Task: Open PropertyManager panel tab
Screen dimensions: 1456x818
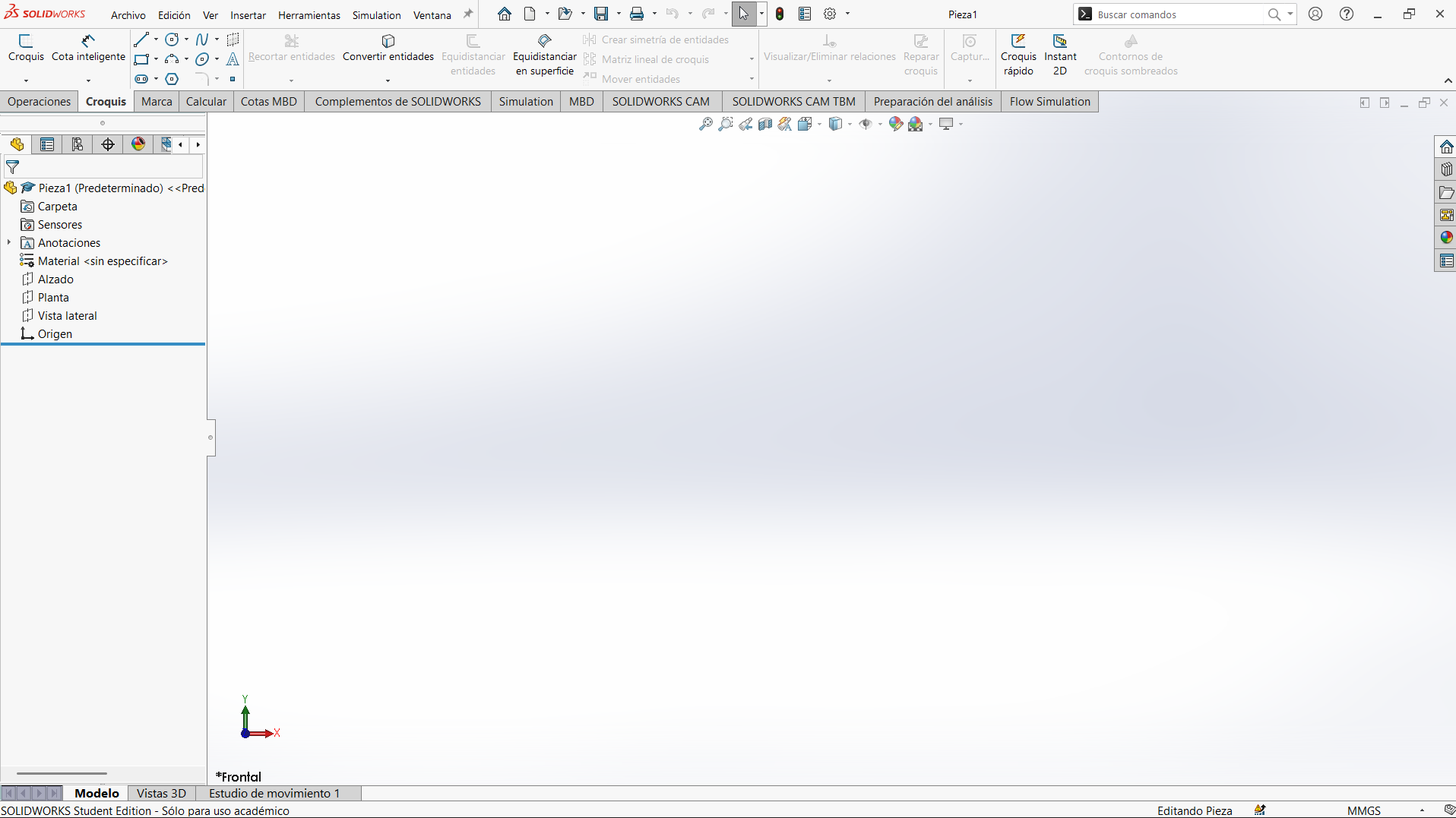Action: pyautogui.click(x=47, y=144)
